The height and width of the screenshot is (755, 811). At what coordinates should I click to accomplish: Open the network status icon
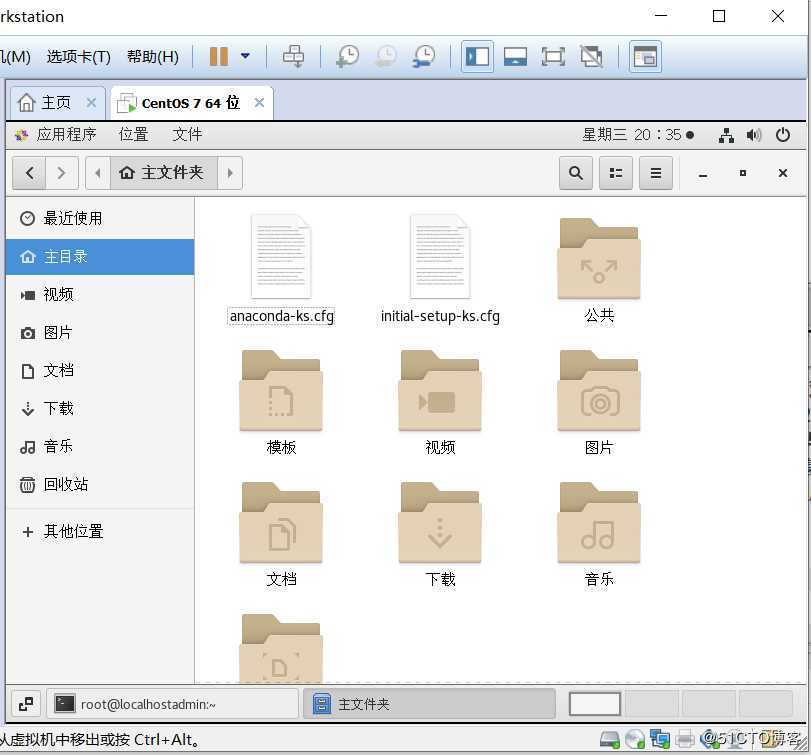[726, 135]
